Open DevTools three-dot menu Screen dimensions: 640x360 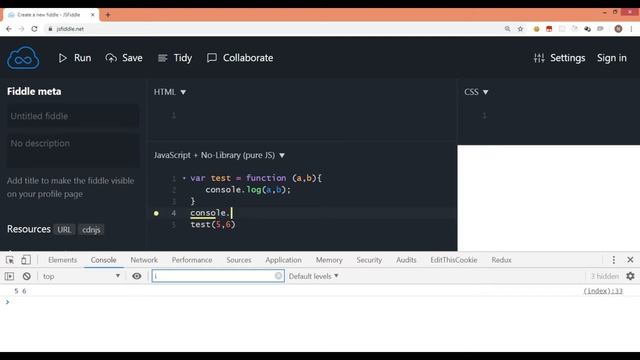click(613, 260)
